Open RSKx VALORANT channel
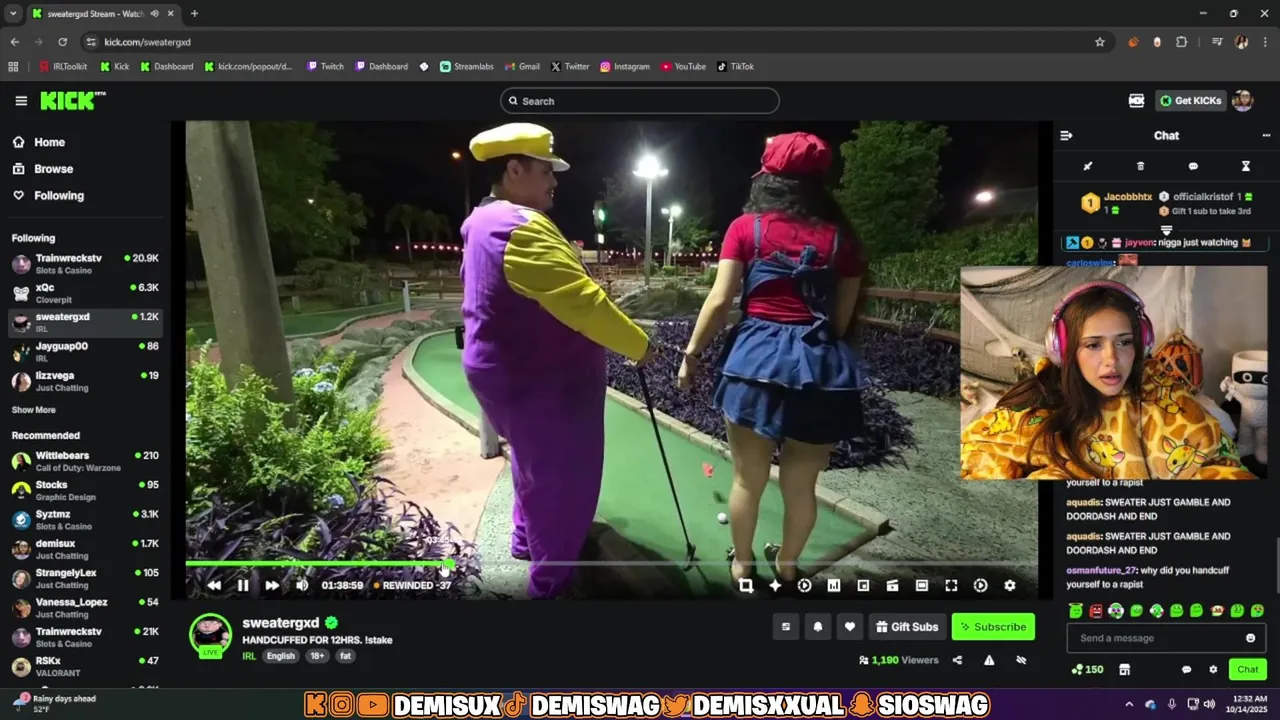Viewport: 1280px width, 720px height. tap(85, 666)
